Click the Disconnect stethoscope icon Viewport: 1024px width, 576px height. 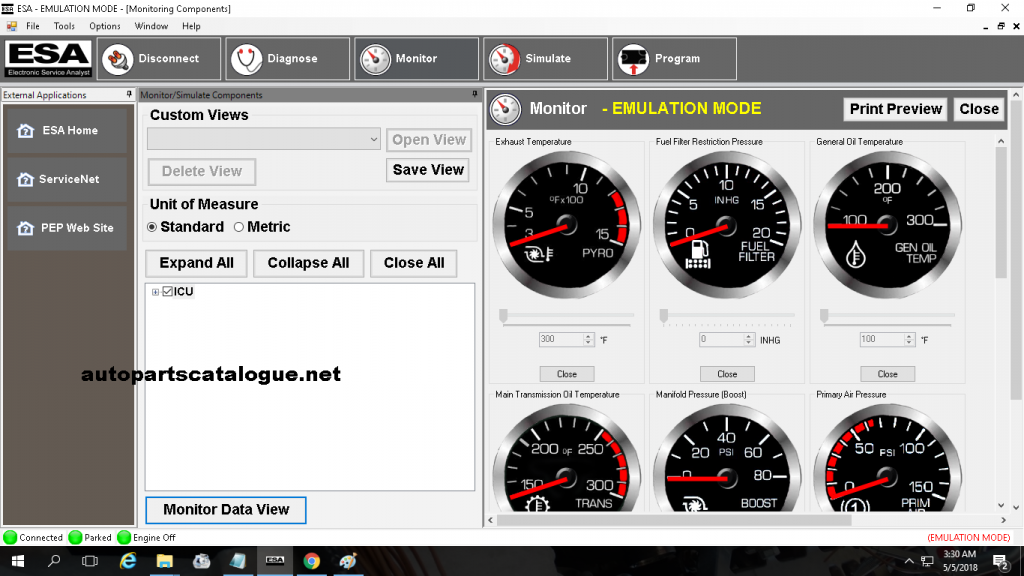pyautogui.click(x=118, y=58)
